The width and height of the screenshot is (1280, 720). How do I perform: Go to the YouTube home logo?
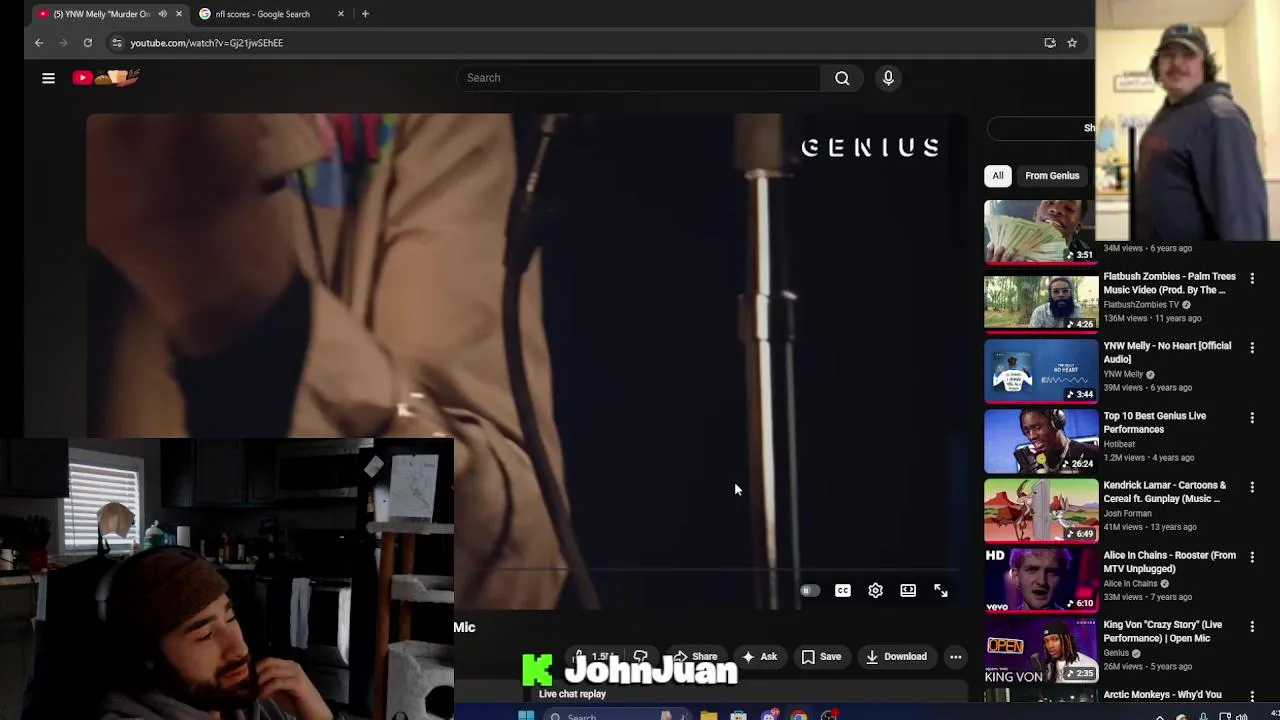(x=106, y=77)
